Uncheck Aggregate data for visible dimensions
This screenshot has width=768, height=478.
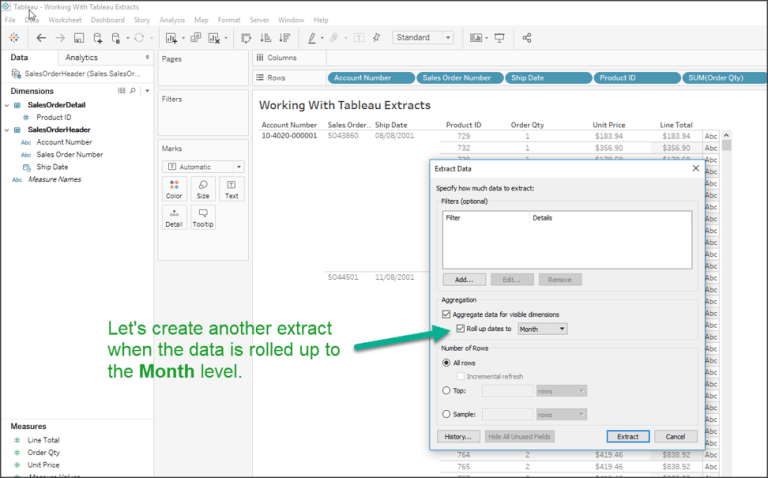(446, 314)
